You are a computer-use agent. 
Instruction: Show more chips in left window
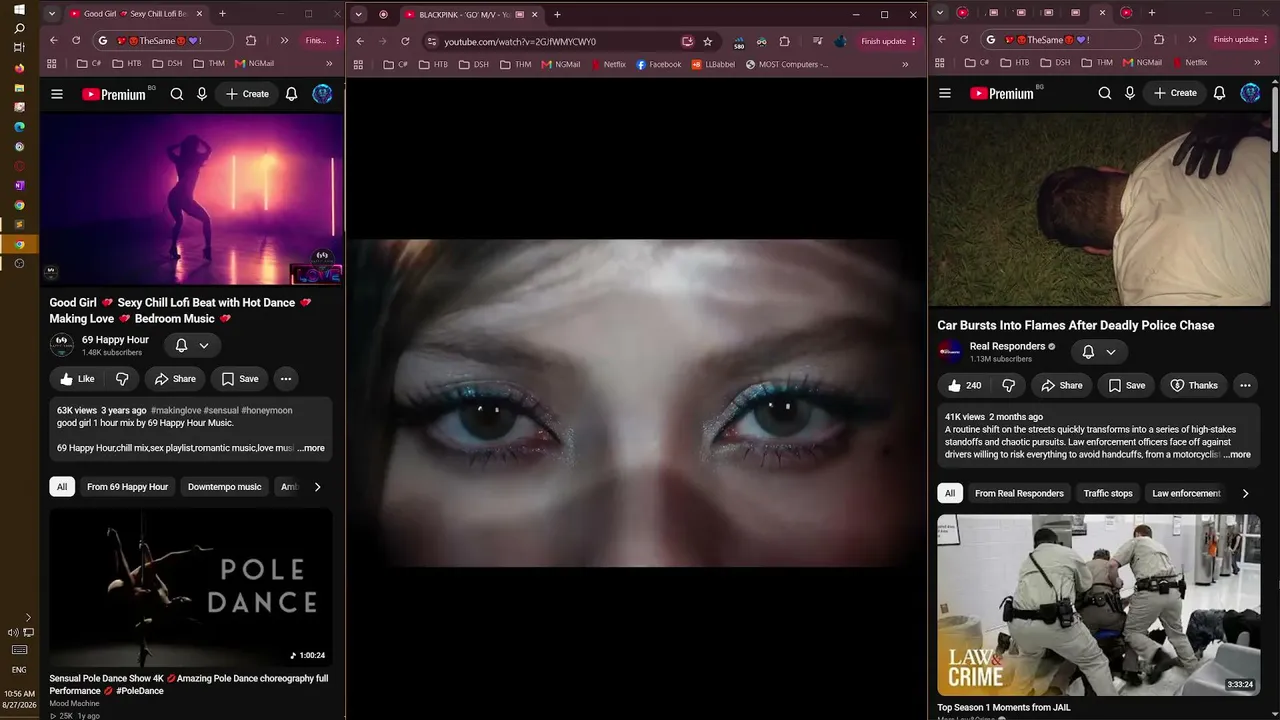(x=317, y=487)
